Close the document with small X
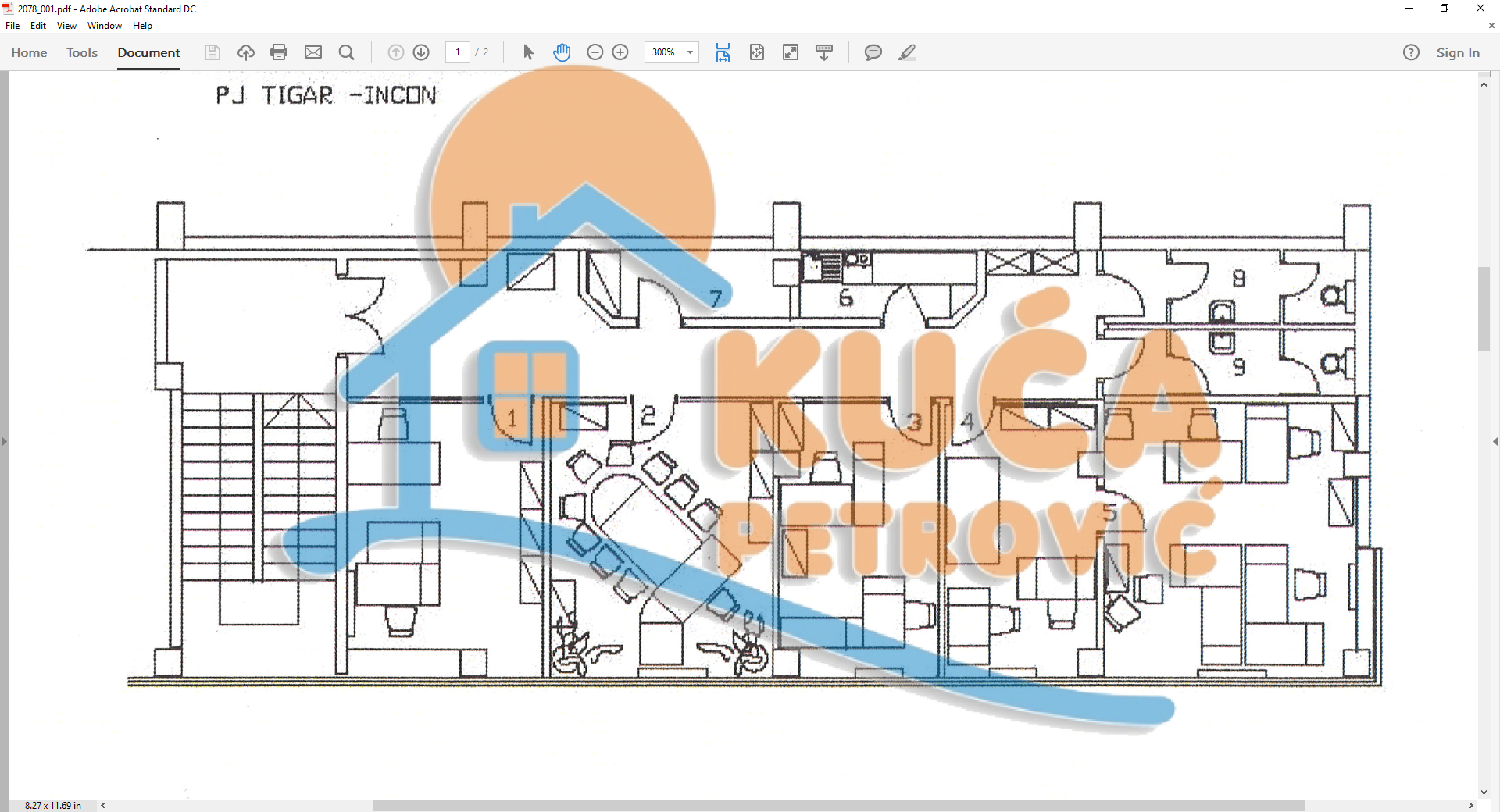This screenshot has width=1500, height=812. click(1491, 26)
